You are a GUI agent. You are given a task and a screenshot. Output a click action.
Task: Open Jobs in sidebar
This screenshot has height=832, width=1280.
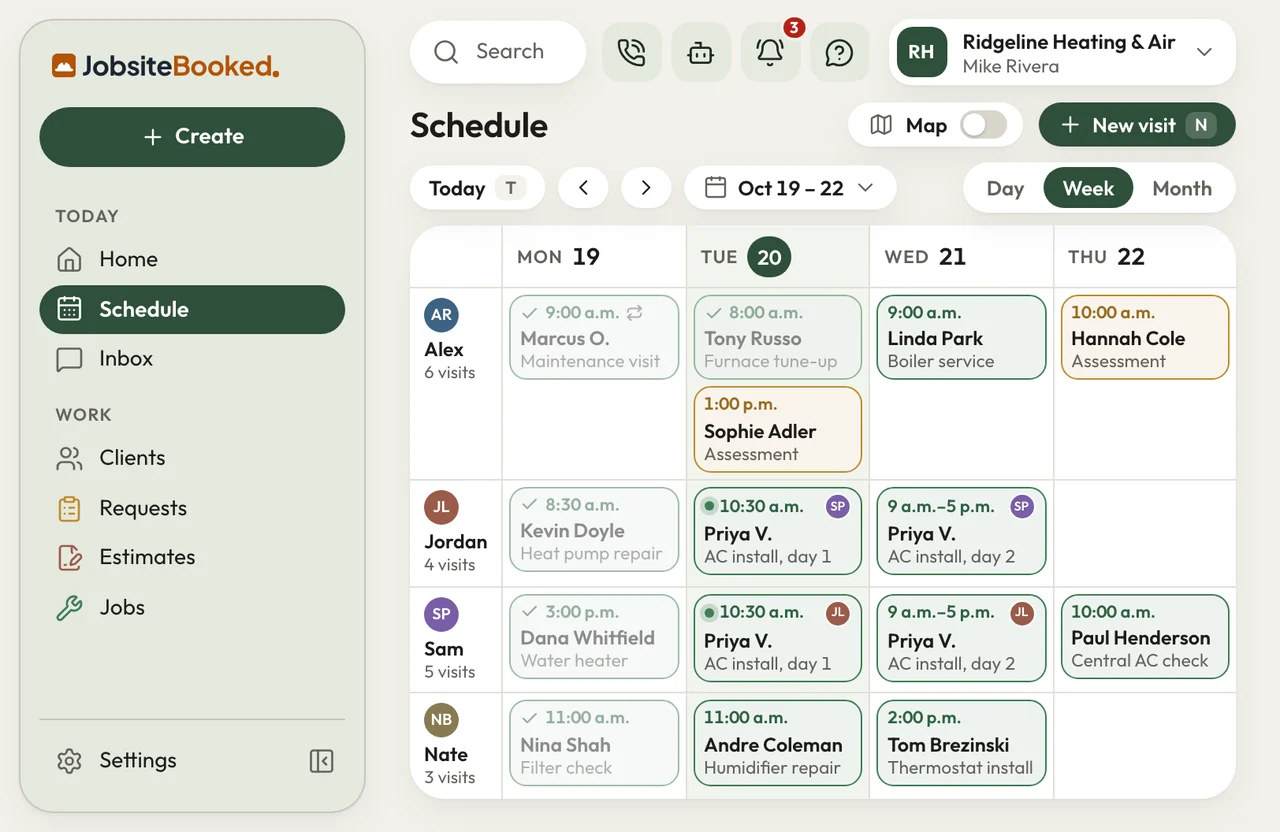click(192, 608)
